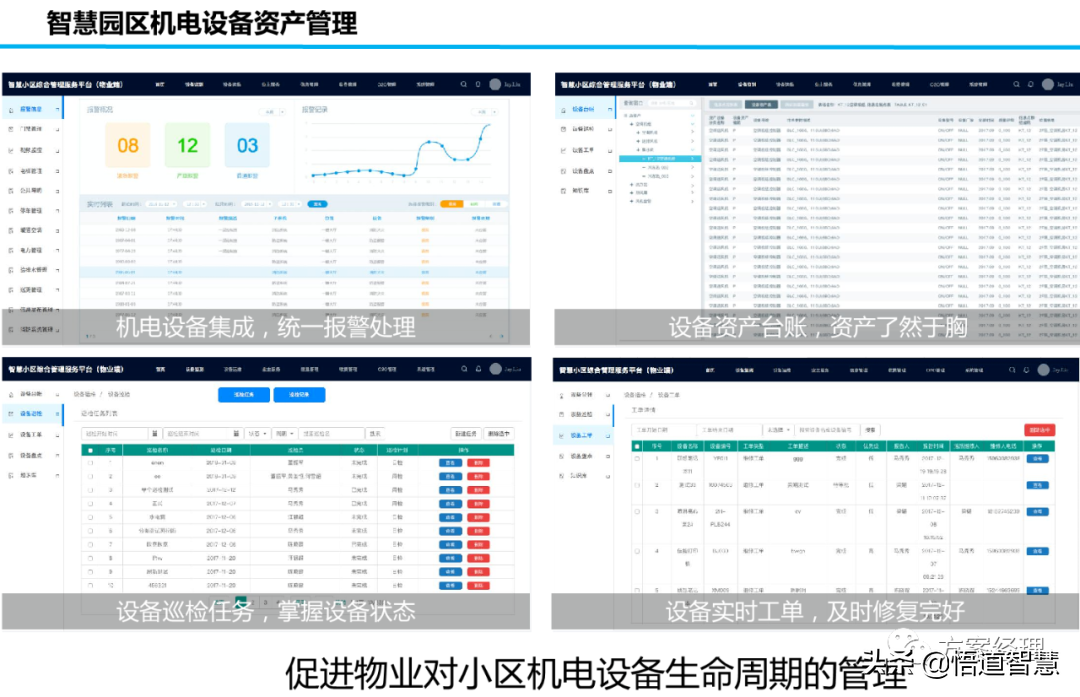Click 新建任务 button in inspection window
1080x697 pixels.
click(x=466, y=433)
